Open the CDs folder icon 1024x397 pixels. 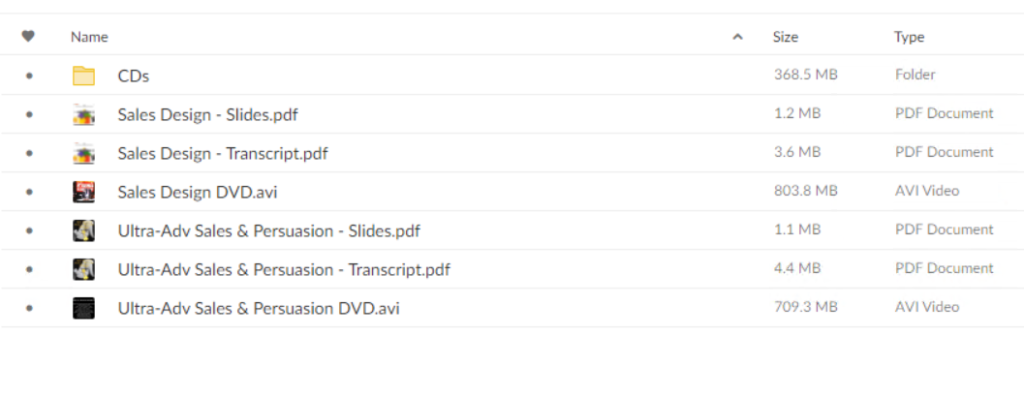[x=84, y=76]
